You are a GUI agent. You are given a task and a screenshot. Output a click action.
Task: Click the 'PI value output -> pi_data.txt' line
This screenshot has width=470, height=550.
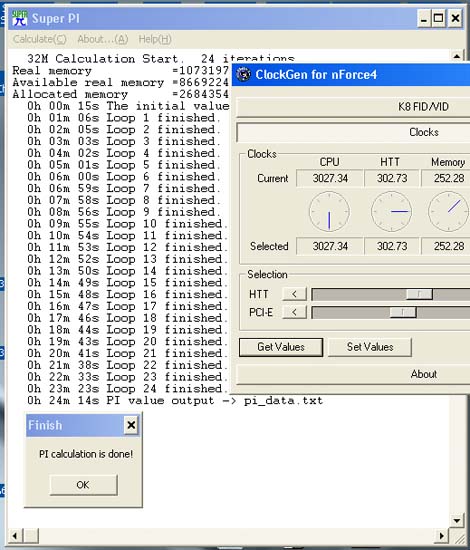click(175, 401)
